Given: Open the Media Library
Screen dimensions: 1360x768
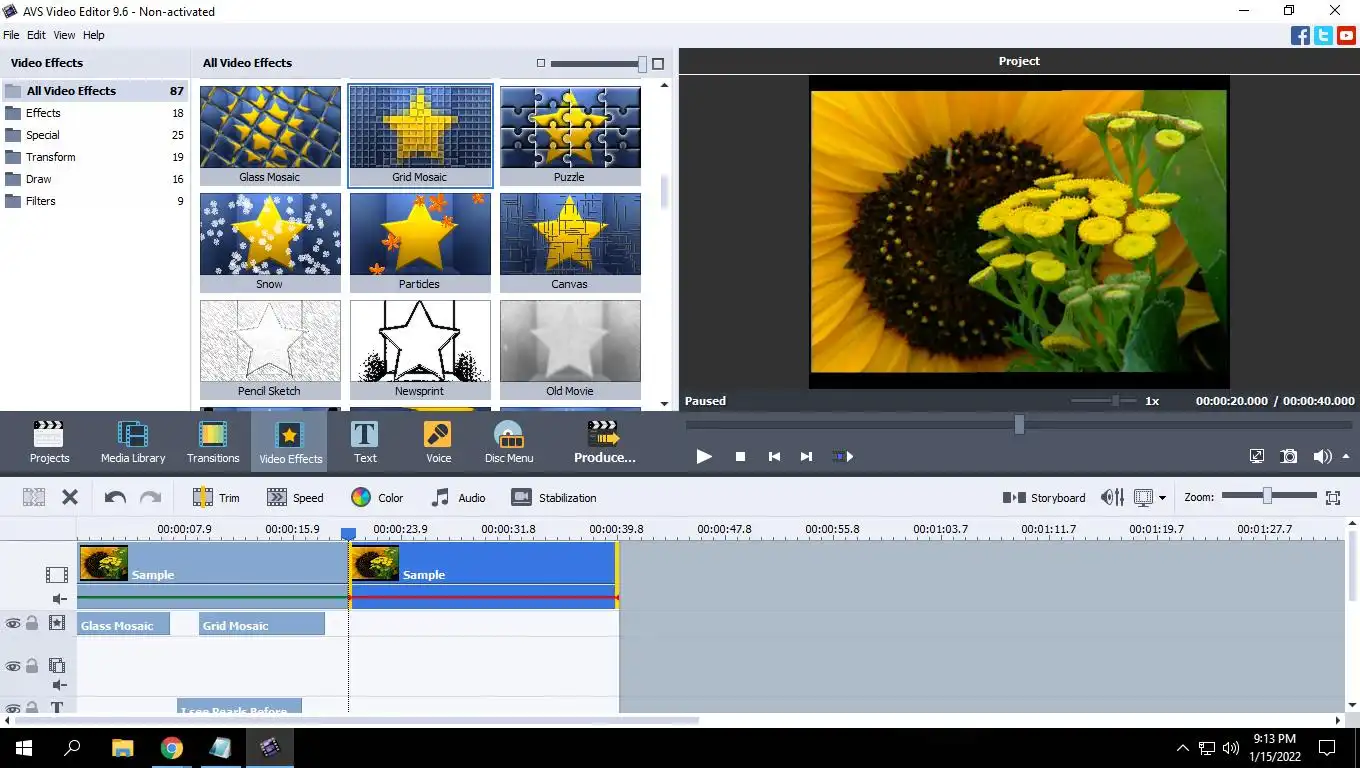Looking at the screenshot, I should [133, 442].
